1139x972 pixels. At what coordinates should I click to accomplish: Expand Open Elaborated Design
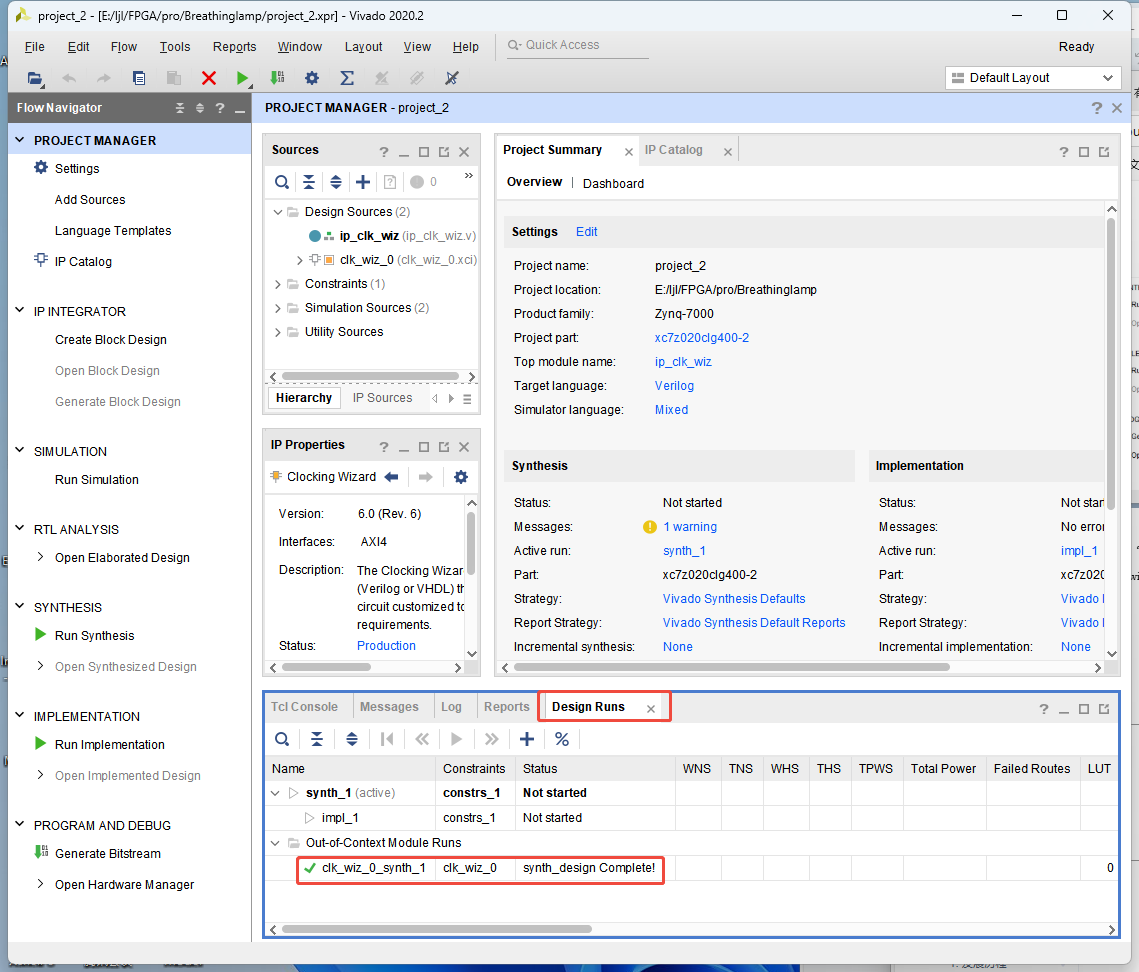pos(40,556)
